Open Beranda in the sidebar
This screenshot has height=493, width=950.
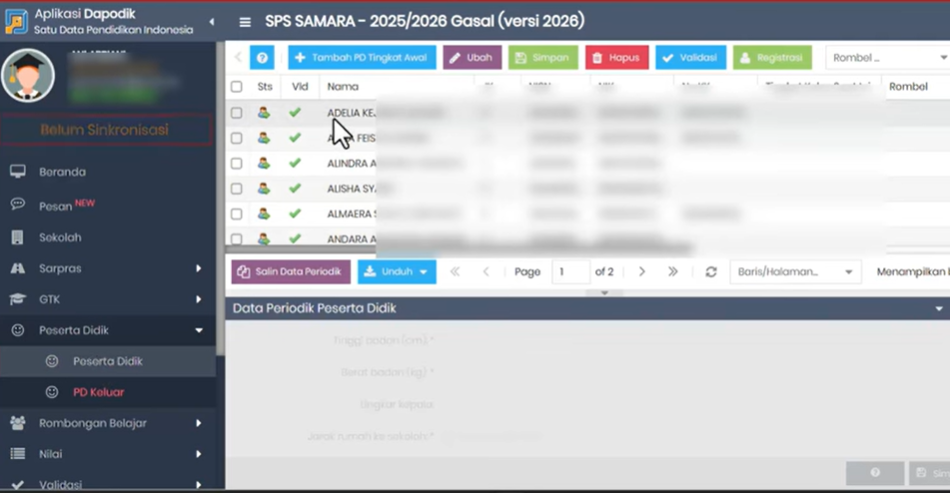(x=62, y=172)
